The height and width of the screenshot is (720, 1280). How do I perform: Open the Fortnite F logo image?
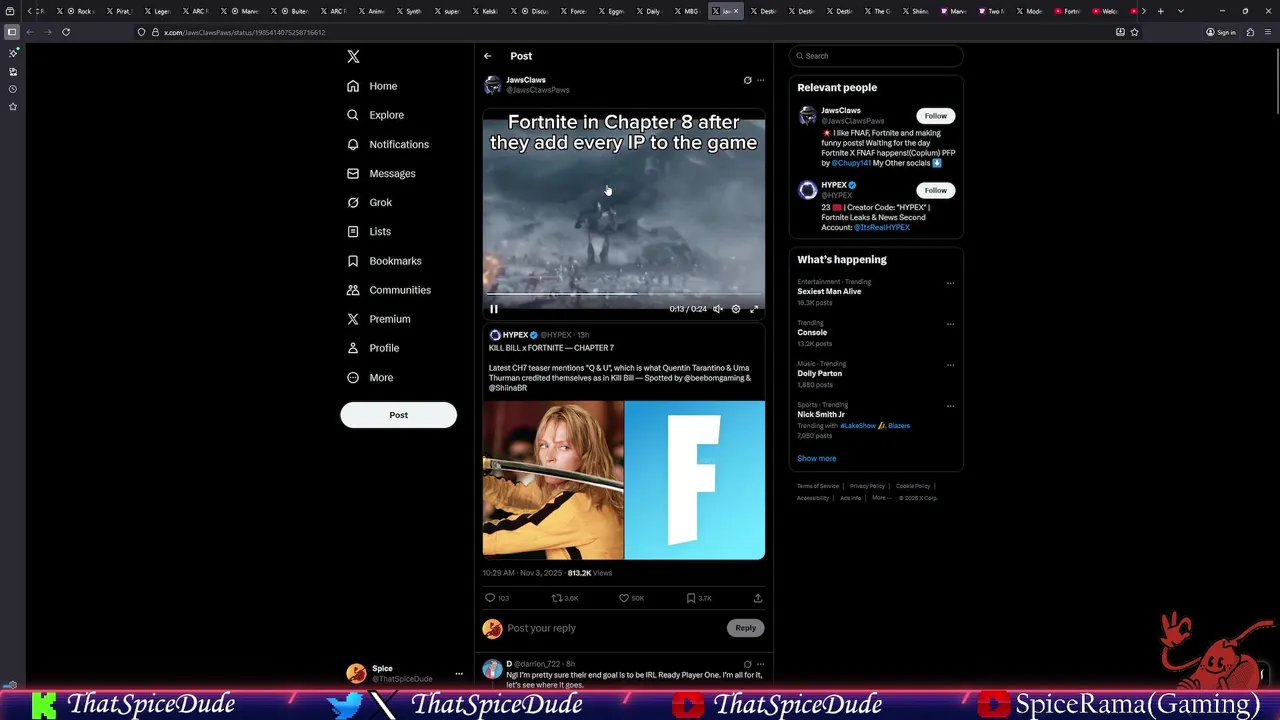click(695, 480)
